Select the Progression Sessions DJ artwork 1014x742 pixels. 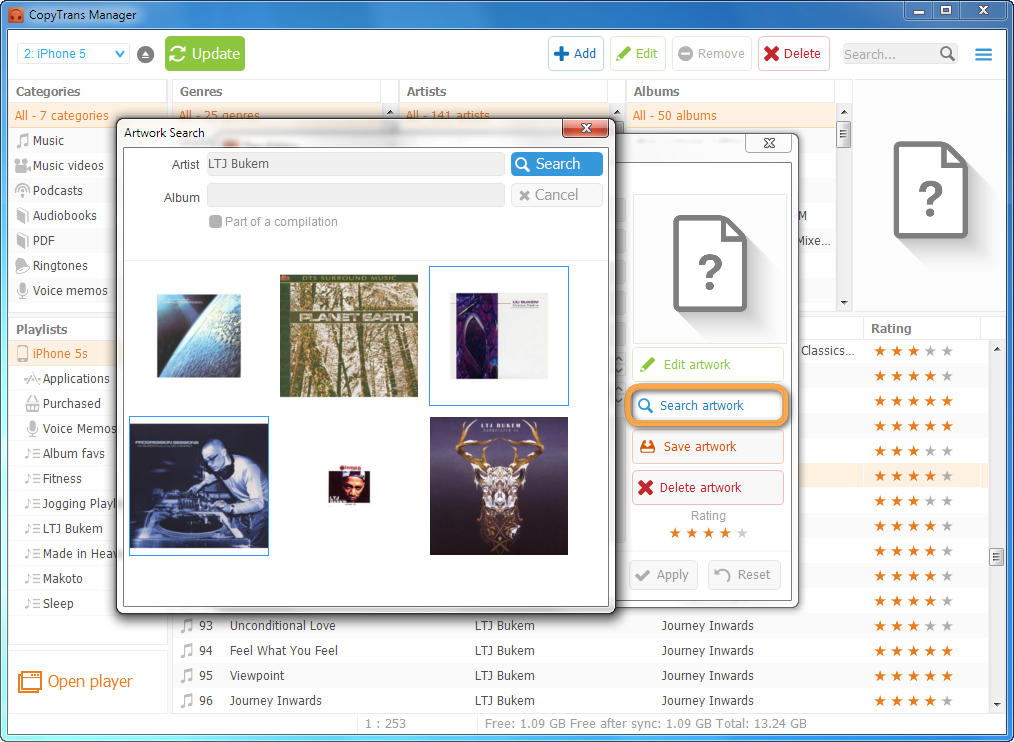[x=199, y=486]
